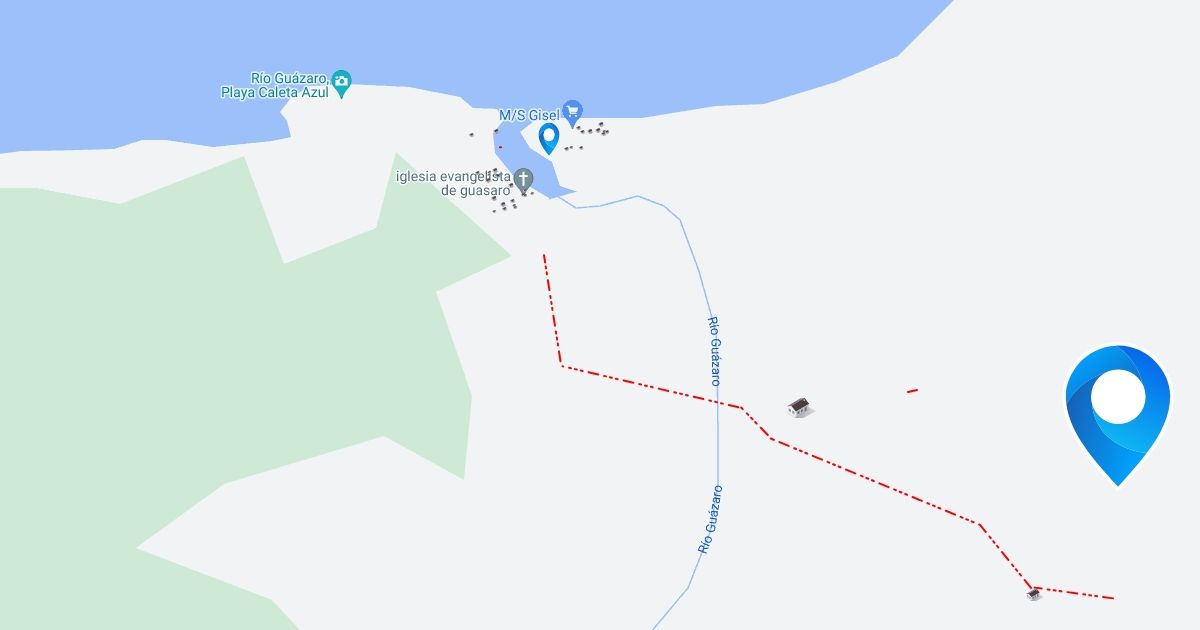Viewport: 1200px width, 630px height.
Task: Click the red dot inside the lagoon
Action: 500,147
